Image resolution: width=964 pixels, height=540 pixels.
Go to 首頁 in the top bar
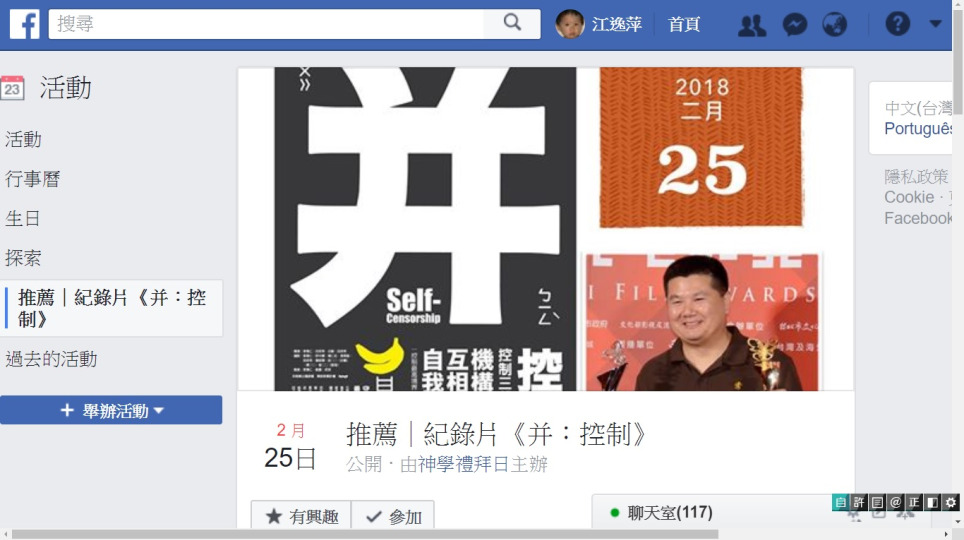pyautogui.click(x=684, y=25)
